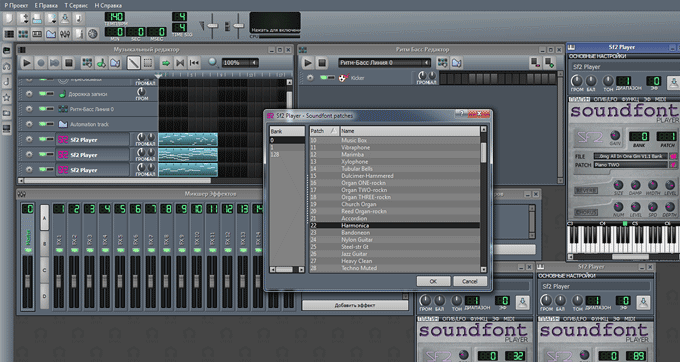
Task: Add steps icon in the Beat+Bassline editor
Action: 550,63
